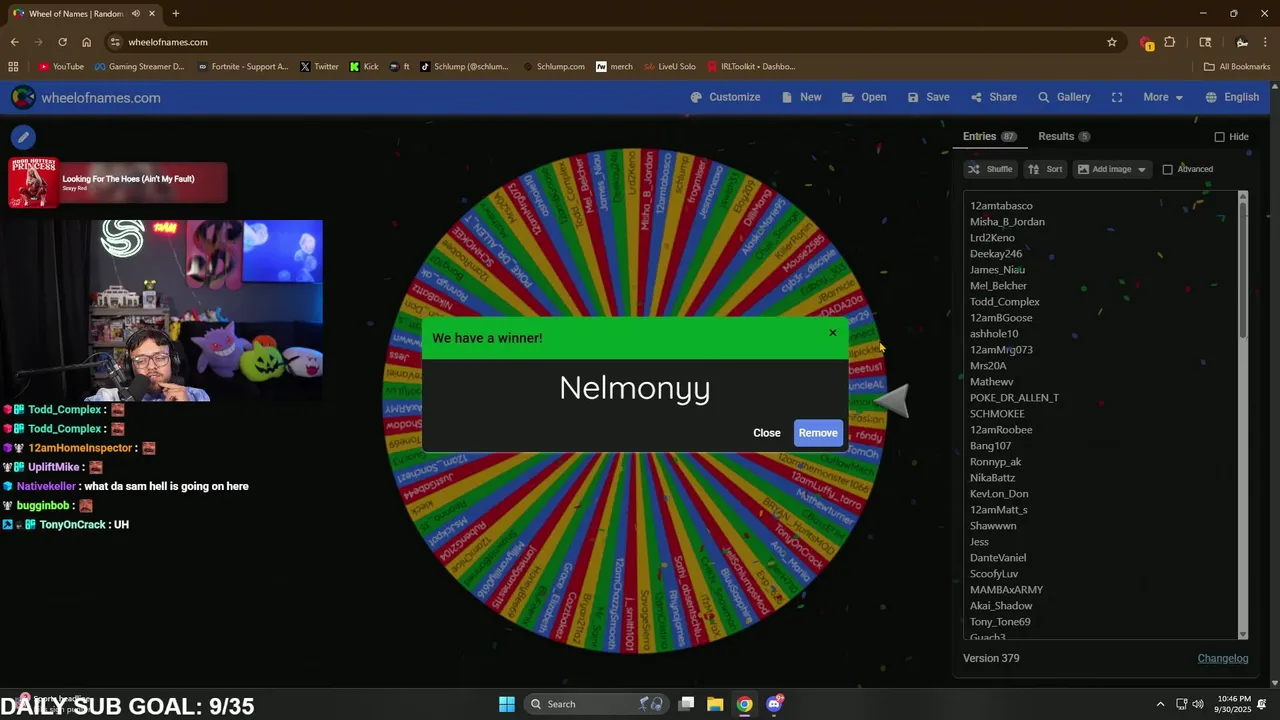Screen dimensions: 1280x720
Task: Open the Add image dropdown
Action: 1112,169
